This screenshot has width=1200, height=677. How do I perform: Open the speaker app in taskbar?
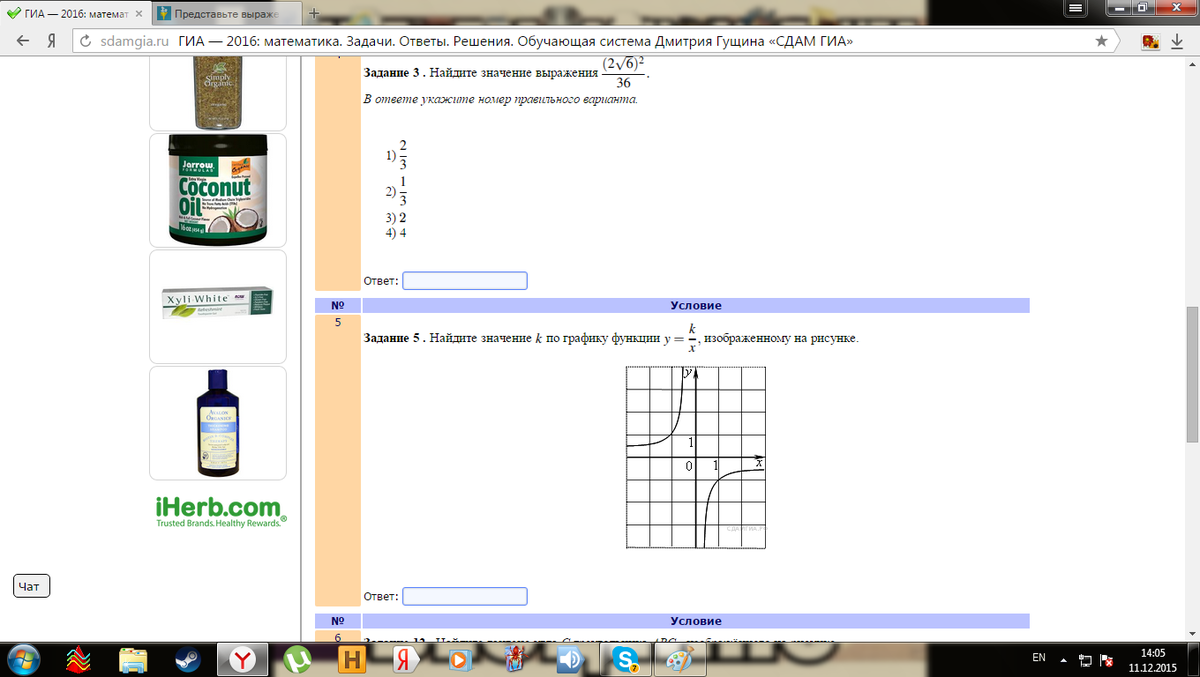coord(569,660)
